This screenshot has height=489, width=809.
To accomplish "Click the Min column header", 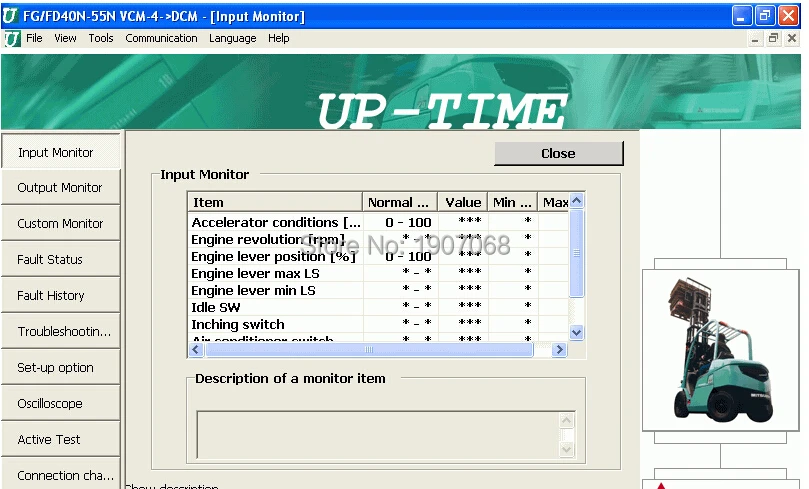I will click(x=512, y=202).
